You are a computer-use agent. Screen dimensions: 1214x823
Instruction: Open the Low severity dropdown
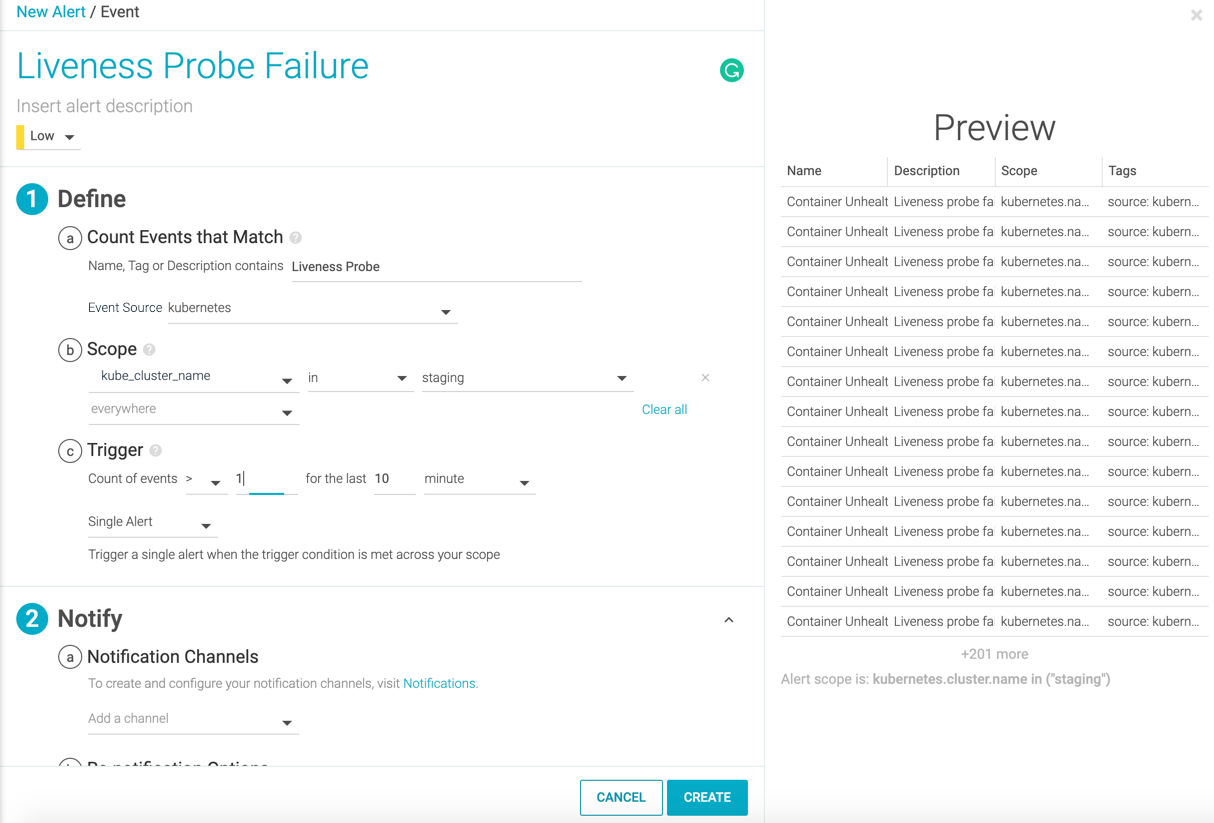click(49, 137)
